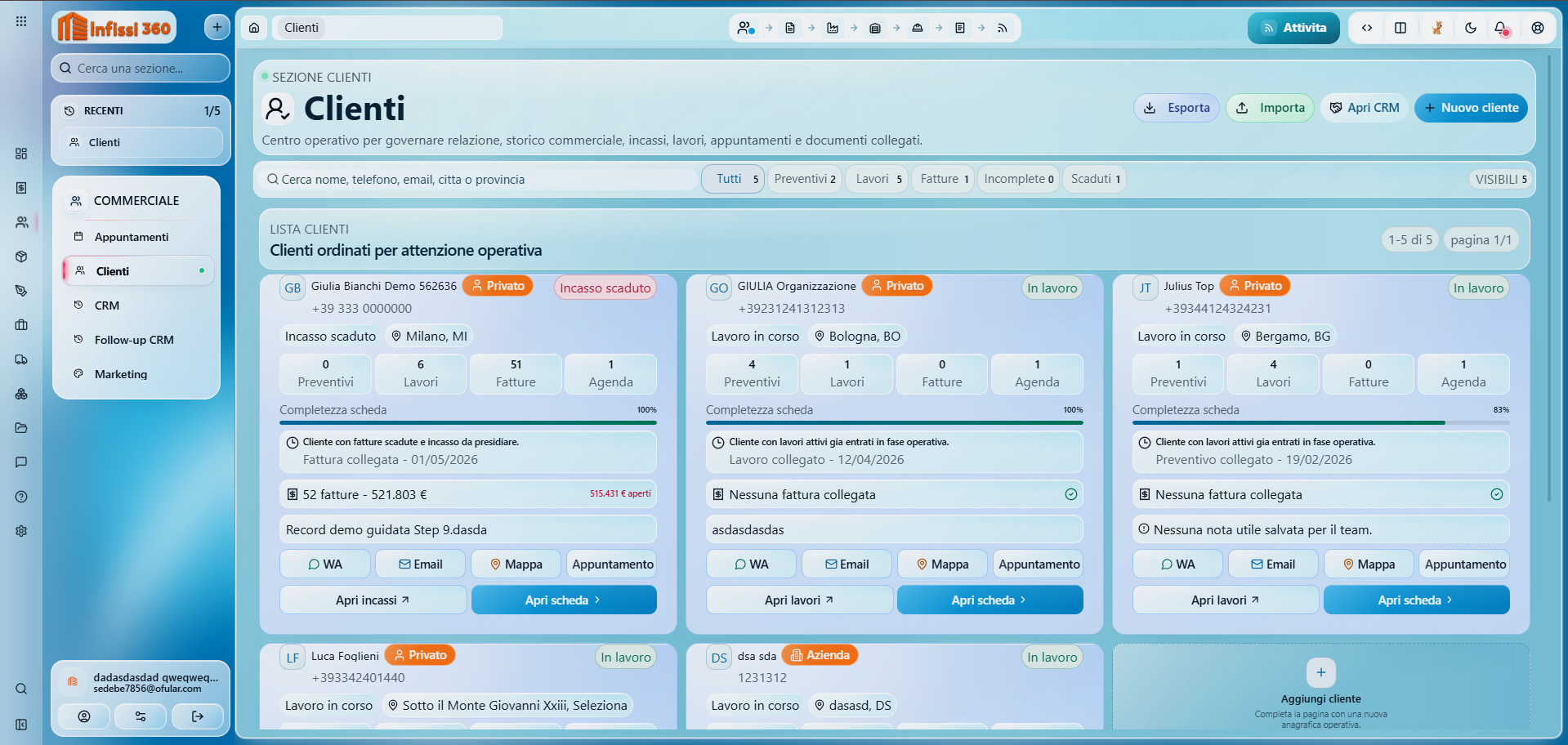Click the plus button beside Infissi 360 logo

(217, 28)
